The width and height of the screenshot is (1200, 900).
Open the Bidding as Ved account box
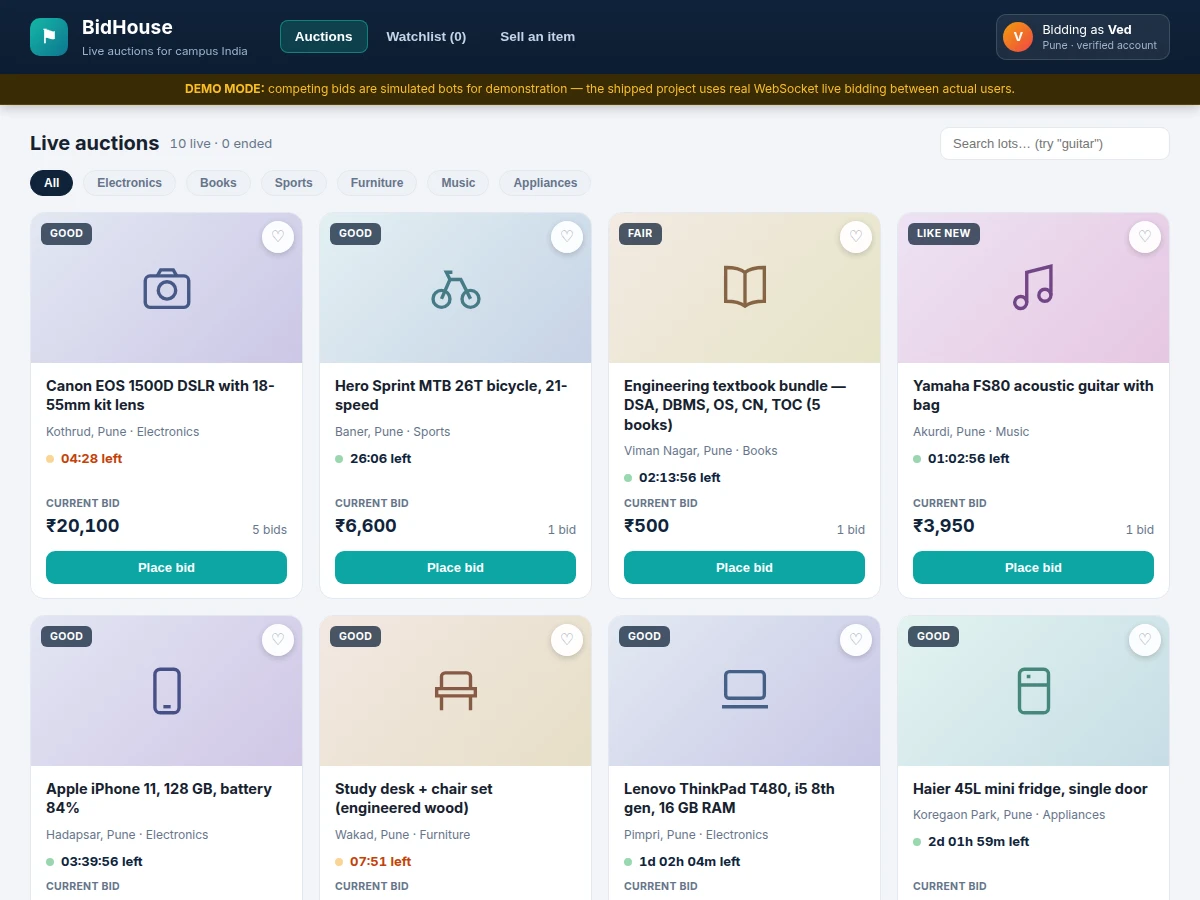[1083, 37]
